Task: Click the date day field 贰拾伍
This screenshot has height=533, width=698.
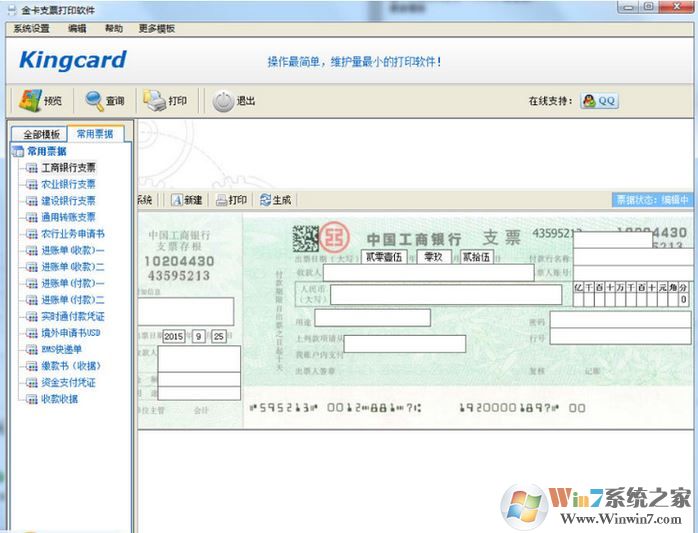Action: (x=476, y=257)
